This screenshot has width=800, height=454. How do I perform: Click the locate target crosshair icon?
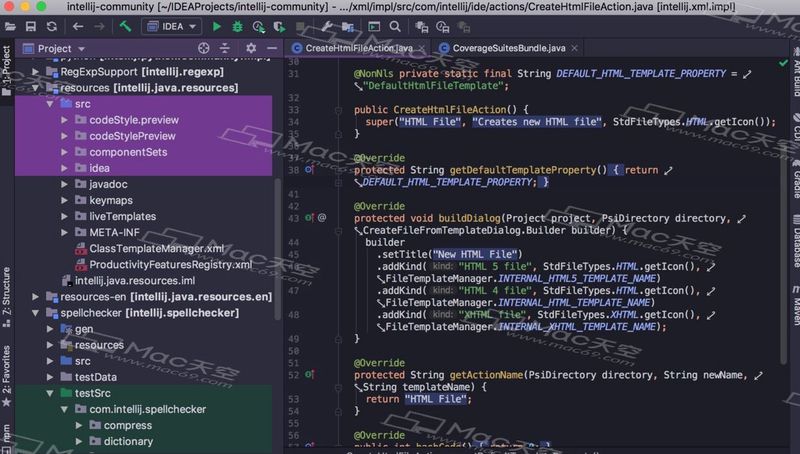tap(204, 48)
